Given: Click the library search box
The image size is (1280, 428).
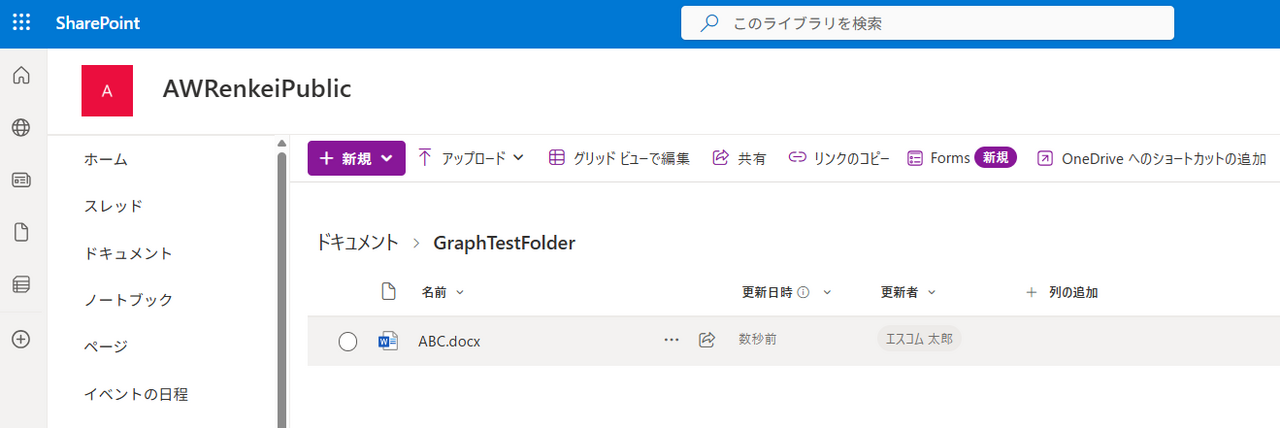Looking at the screenshot, I should point(927,23).
